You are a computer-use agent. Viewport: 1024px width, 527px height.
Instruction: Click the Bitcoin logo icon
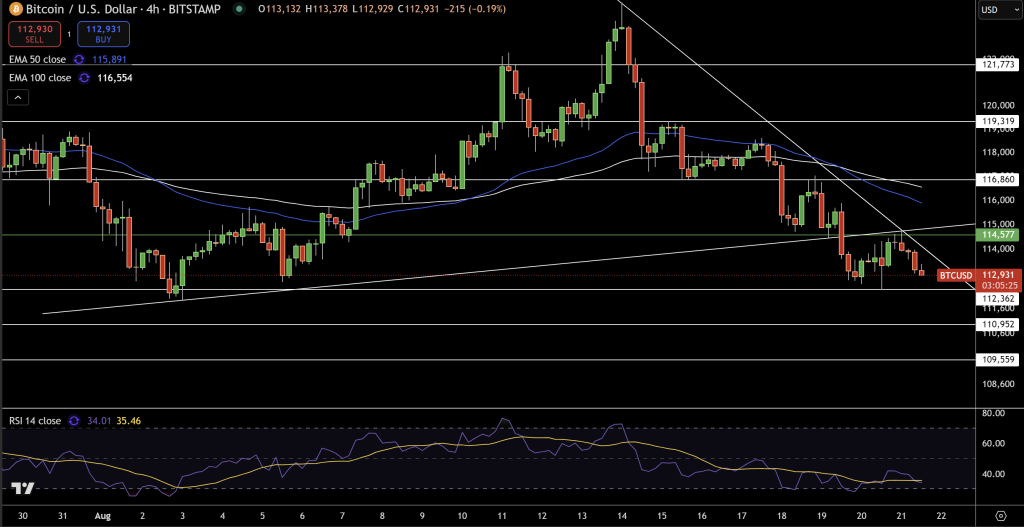click(14, 9)
